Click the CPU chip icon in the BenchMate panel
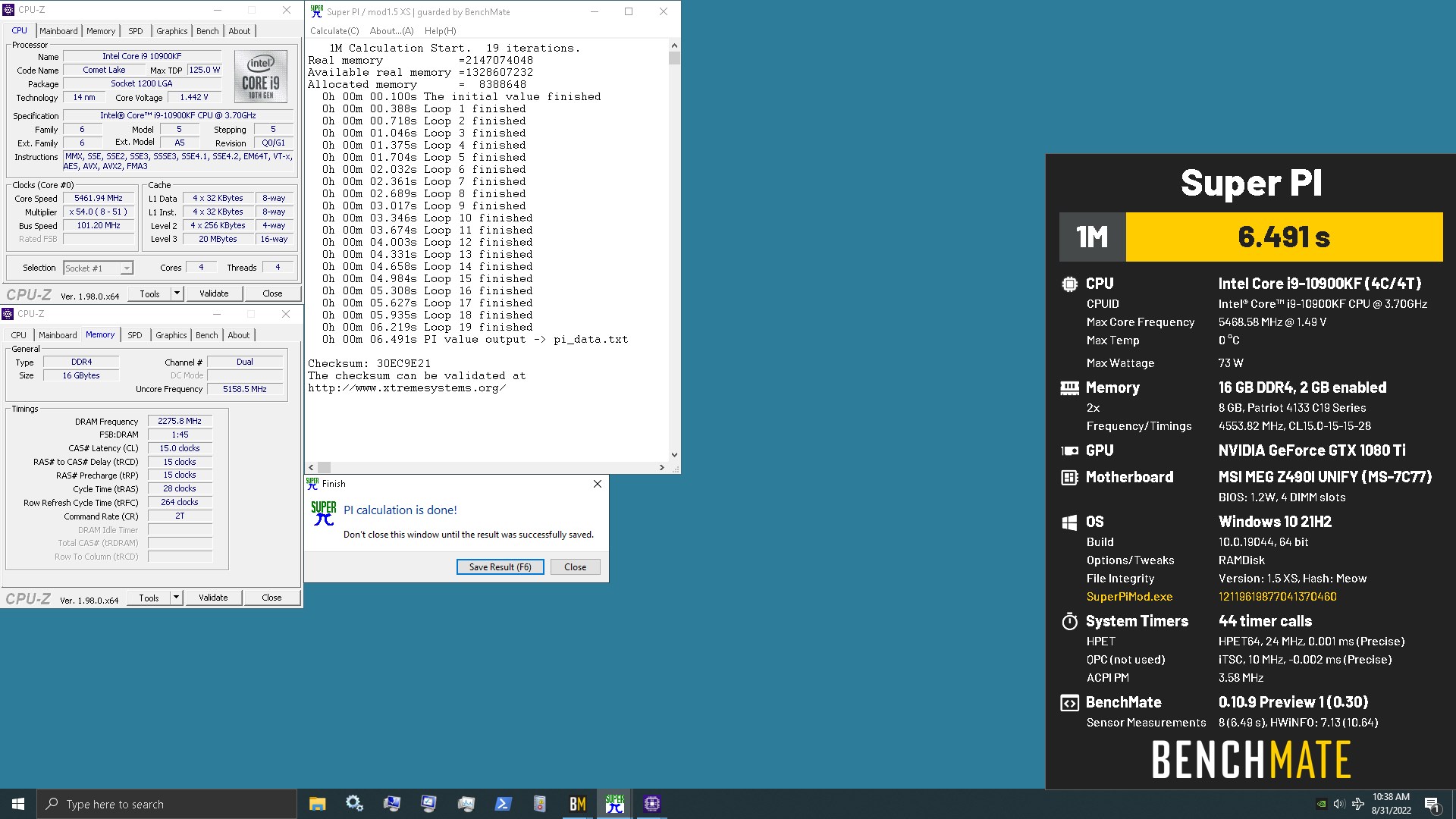This screenshot has width=1456, height=819. pyautogui.click(x=1069, y=284)
